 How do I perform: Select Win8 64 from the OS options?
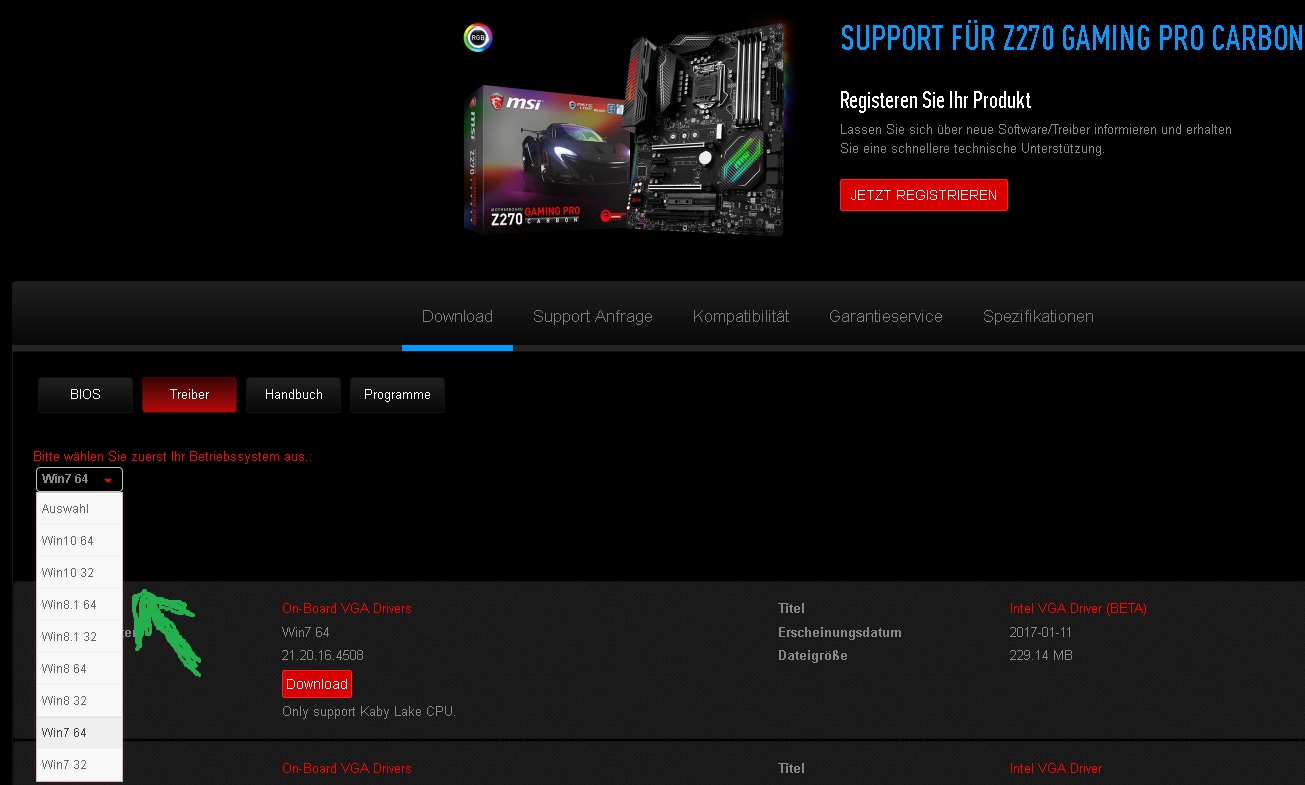pyautogui.click(x=79, y=668)
